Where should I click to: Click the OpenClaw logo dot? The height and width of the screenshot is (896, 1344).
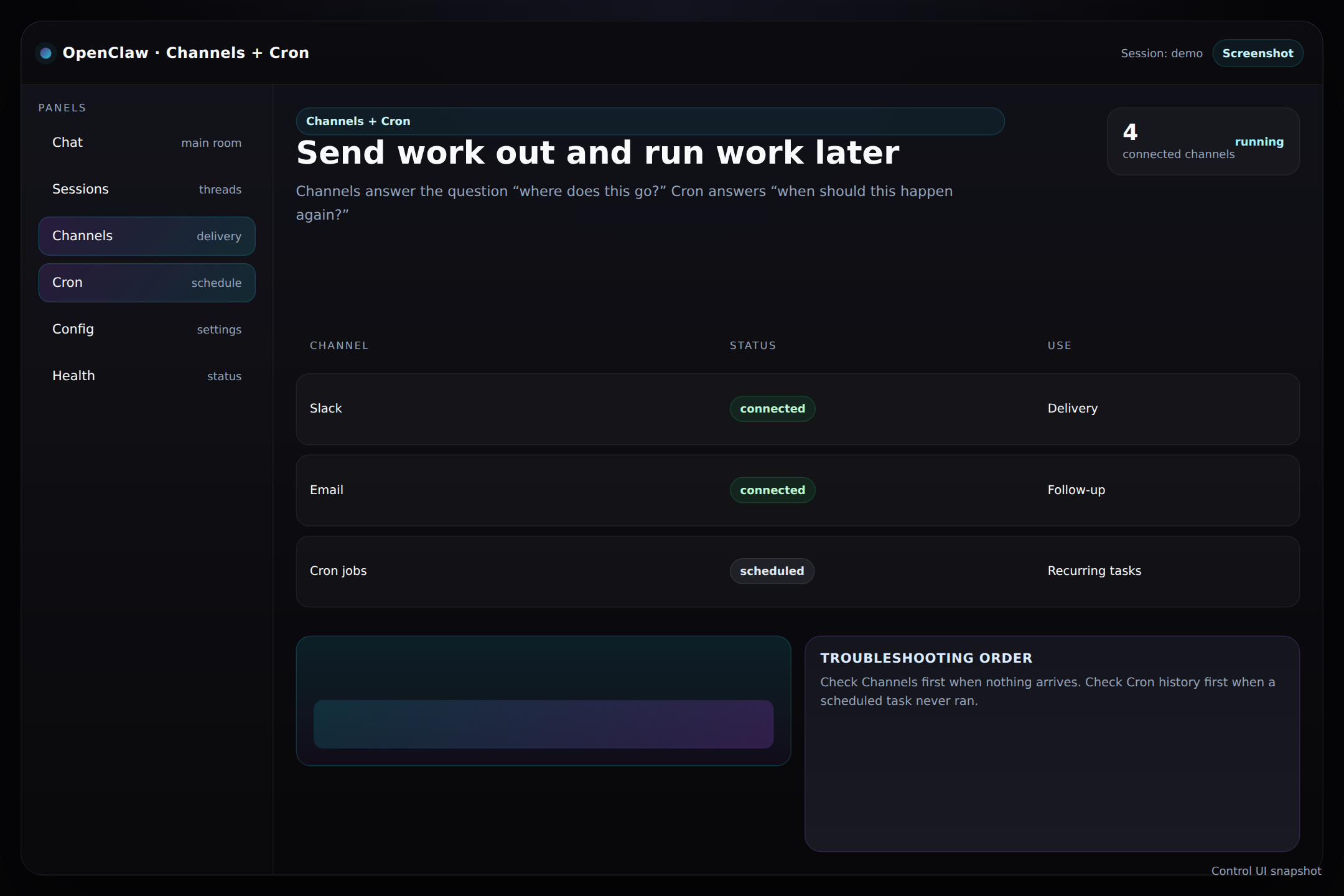[45, 54]
